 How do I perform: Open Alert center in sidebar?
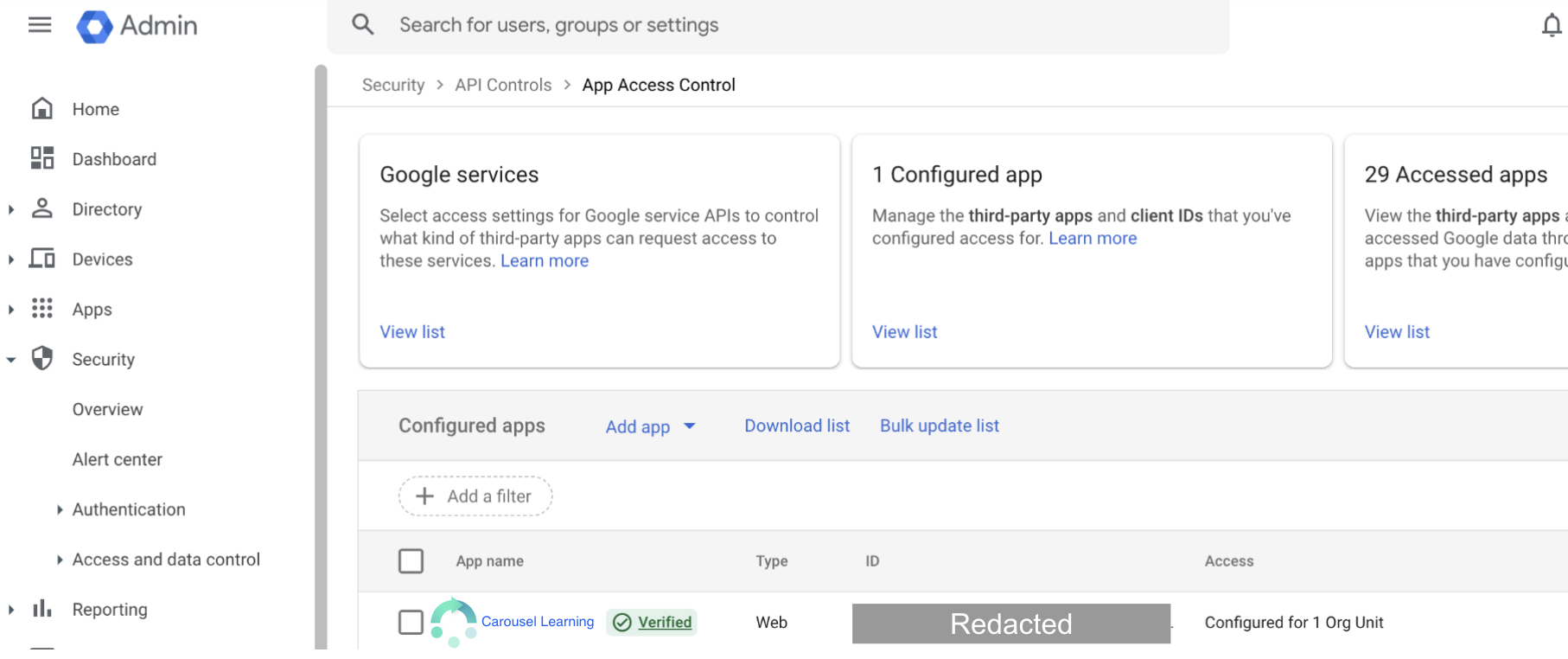coord(118,459)
